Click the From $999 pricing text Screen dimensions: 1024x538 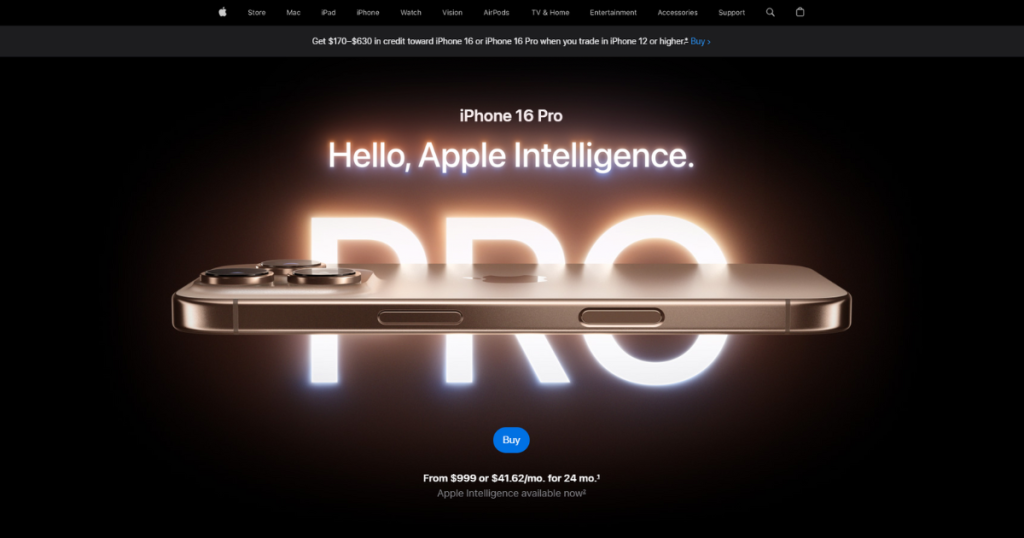511,478
